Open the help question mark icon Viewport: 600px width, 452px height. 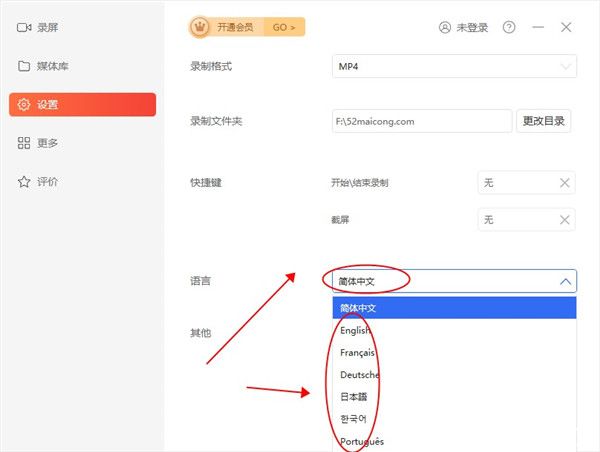509,28
